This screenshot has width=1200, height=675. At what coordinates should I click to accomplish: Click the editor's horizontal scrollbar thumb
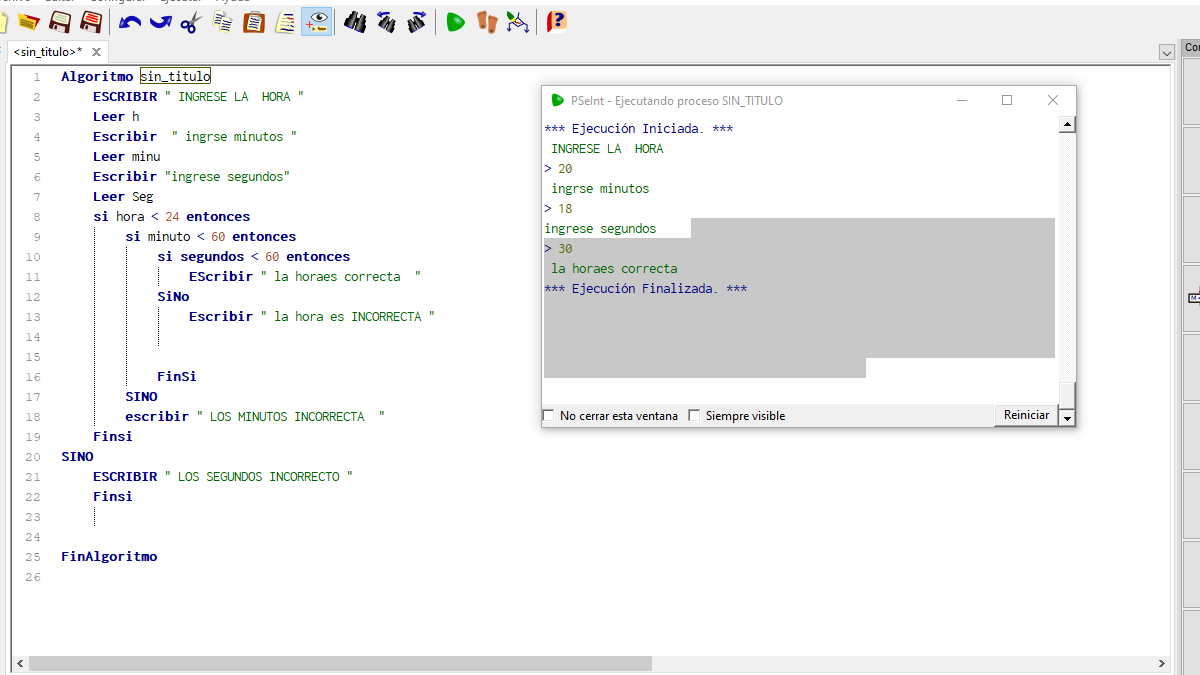tap(340, 664)
